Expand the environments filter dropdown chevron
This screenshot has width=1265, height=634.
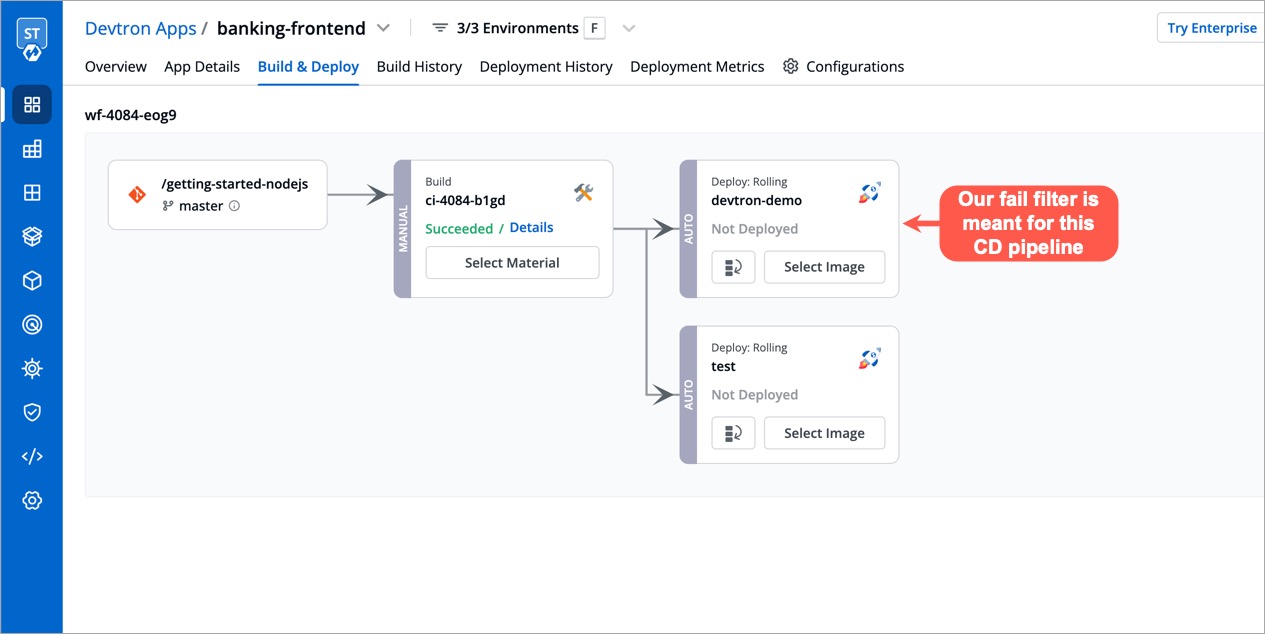coord(628,28)
